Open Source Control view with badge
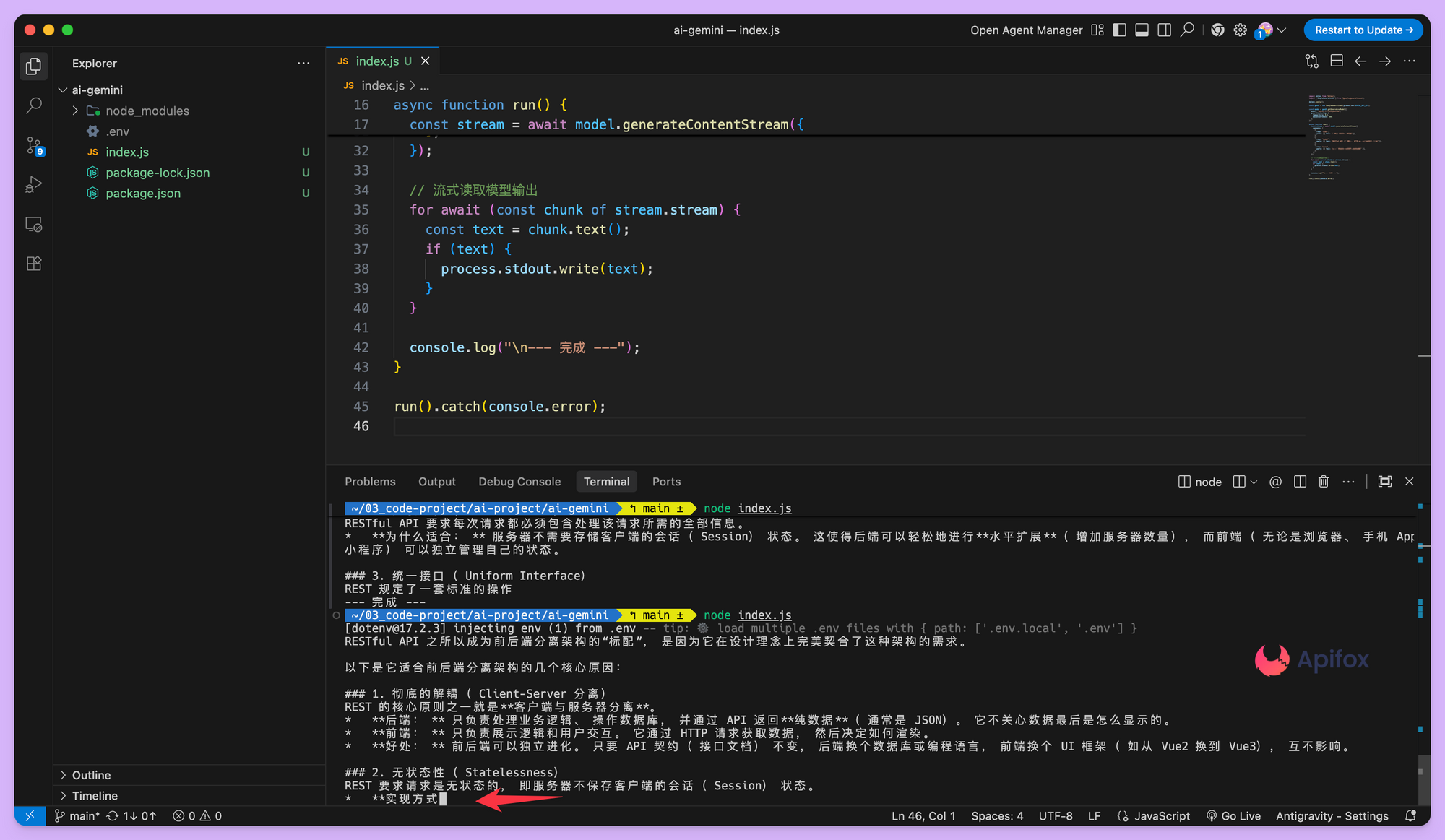The height and width of the screenshot is (840, 1445). 33,145
